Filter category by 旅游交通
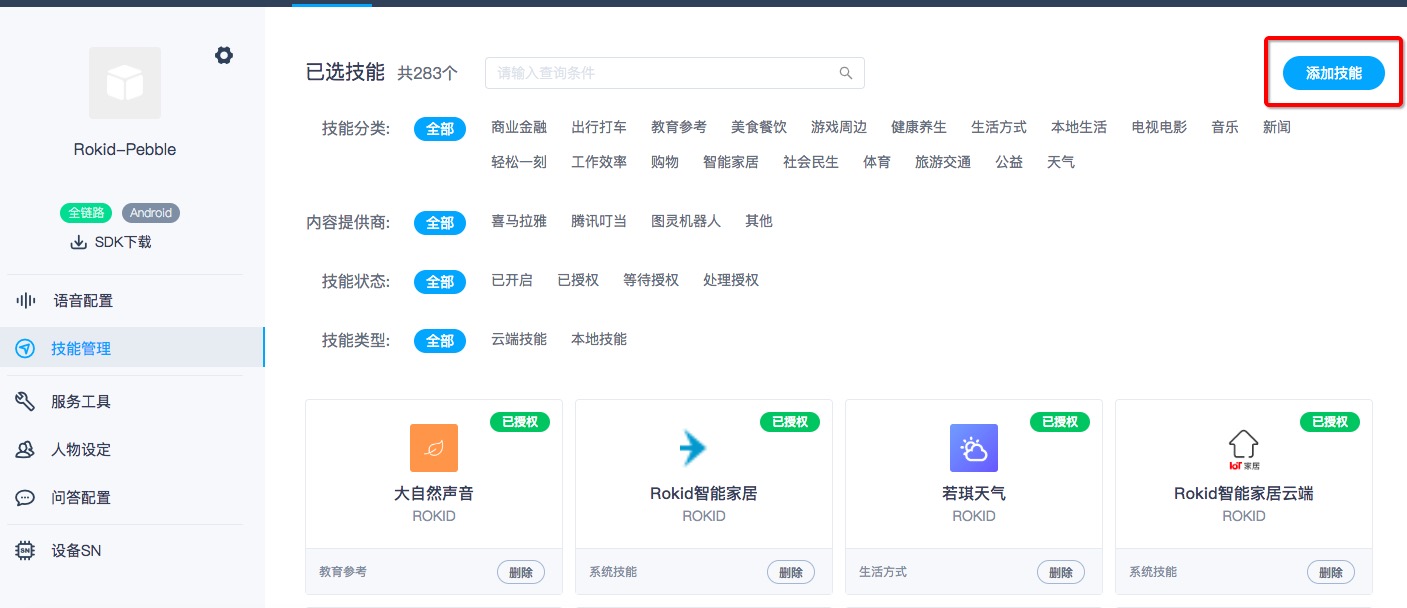This screenshot has width=1407, height=608. [x=943, y=161]
